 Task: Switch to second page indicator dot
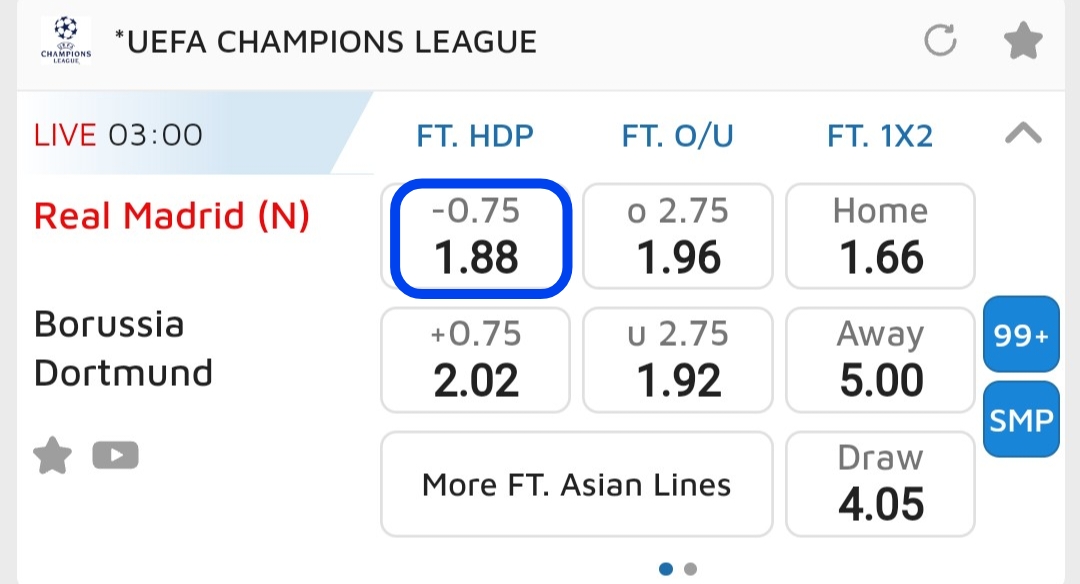690,569
